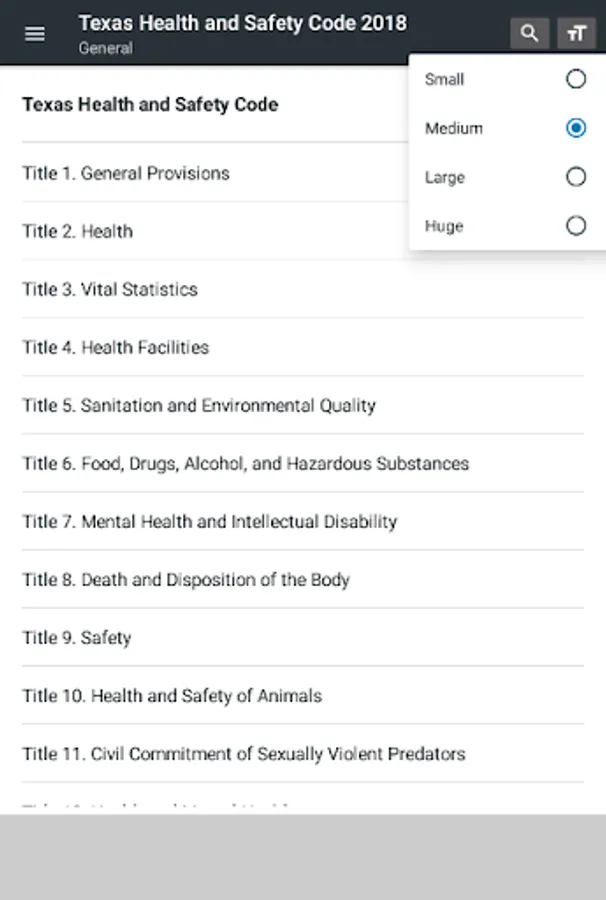The height and width of the screenshot is (900, 606).
Task: Open Title 5. Sanitation and Environmental Quality
Action: tap(199, 405)
